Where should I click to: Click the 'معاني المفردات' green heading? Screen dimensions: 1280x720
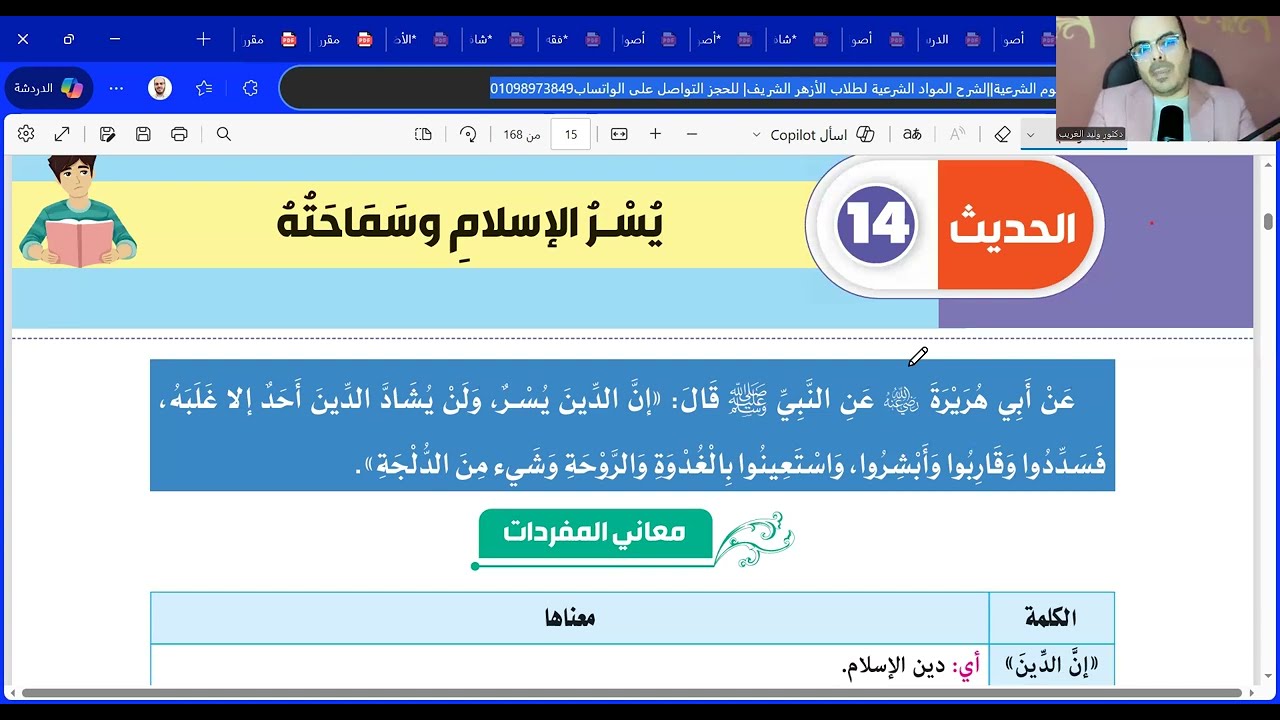point(595,533)
